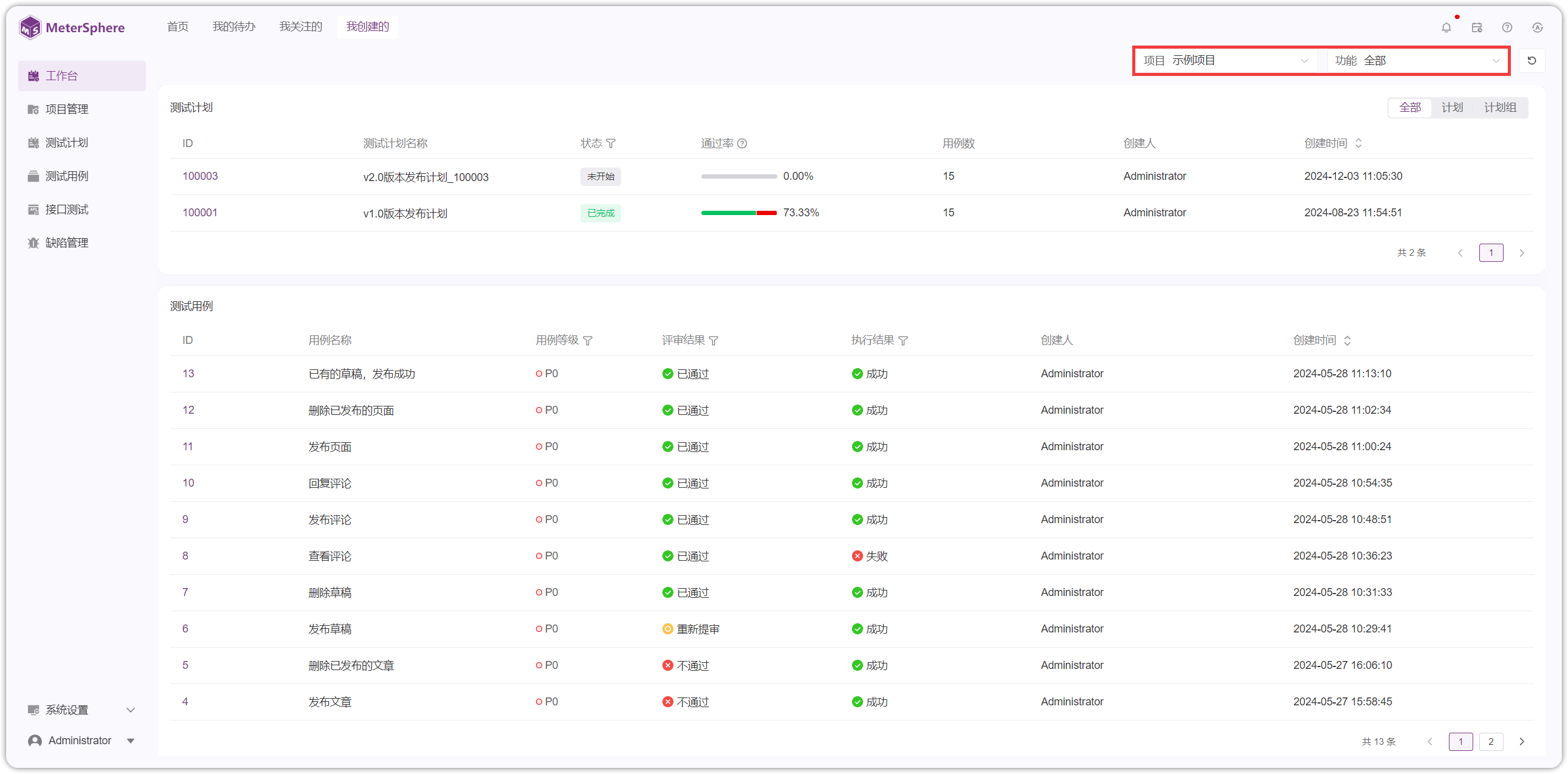Click the 0.00% pass rate progress bar

click(x=738, y=176)
